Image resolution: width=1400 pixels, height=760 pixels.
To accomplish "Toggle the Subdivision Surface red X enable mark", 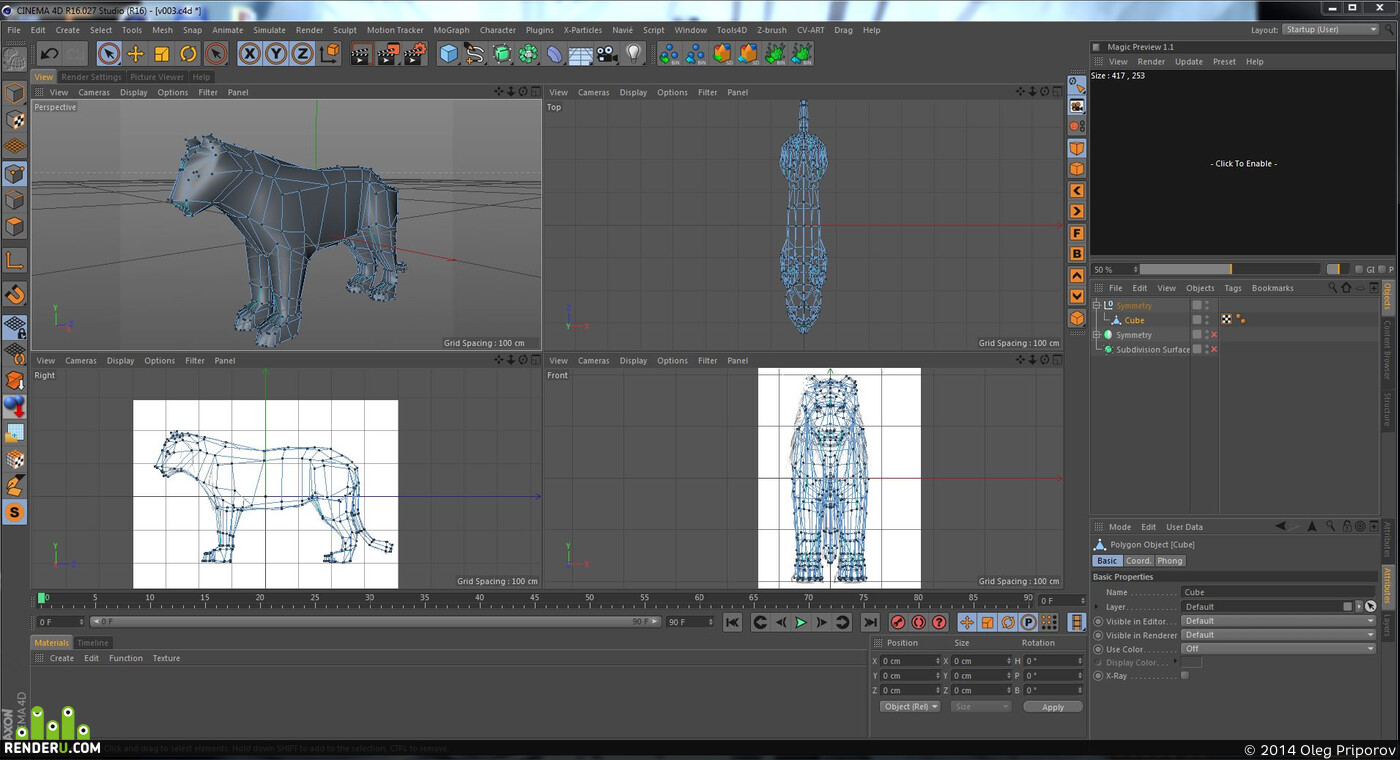I will pos(1214,349).
